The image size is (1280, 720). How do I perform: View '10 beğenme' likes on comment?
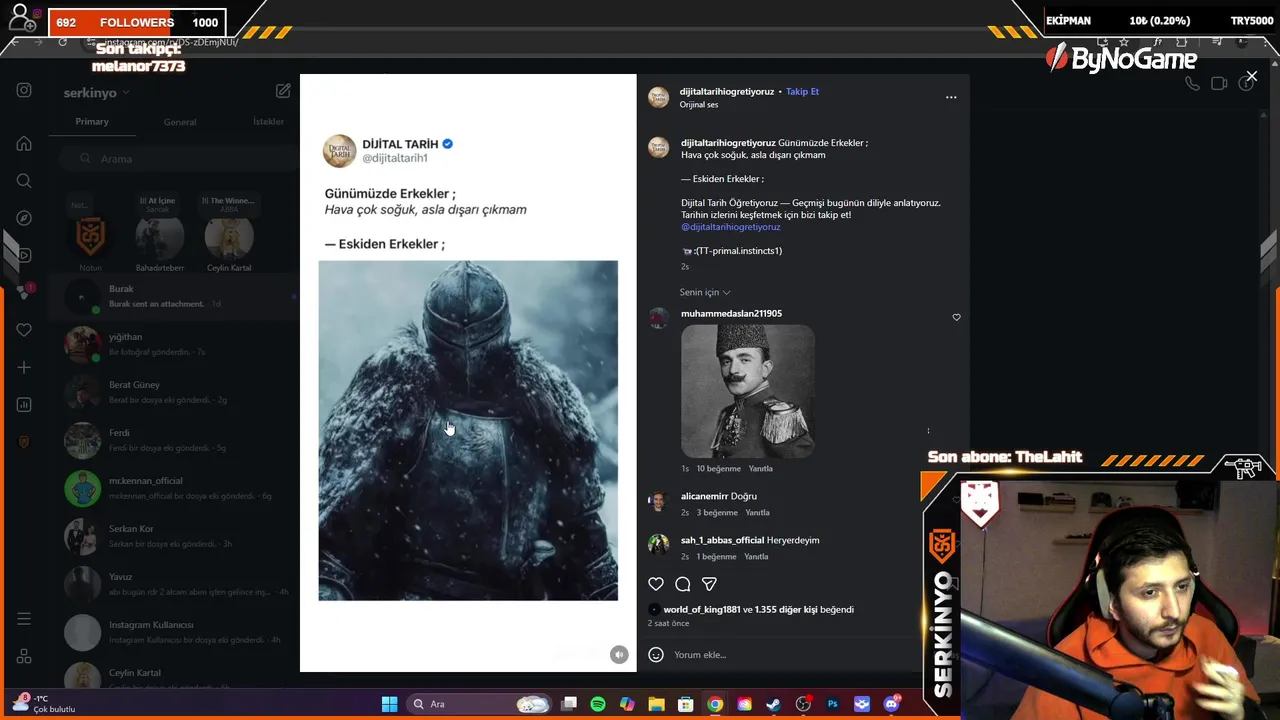[x=719, y=468]
